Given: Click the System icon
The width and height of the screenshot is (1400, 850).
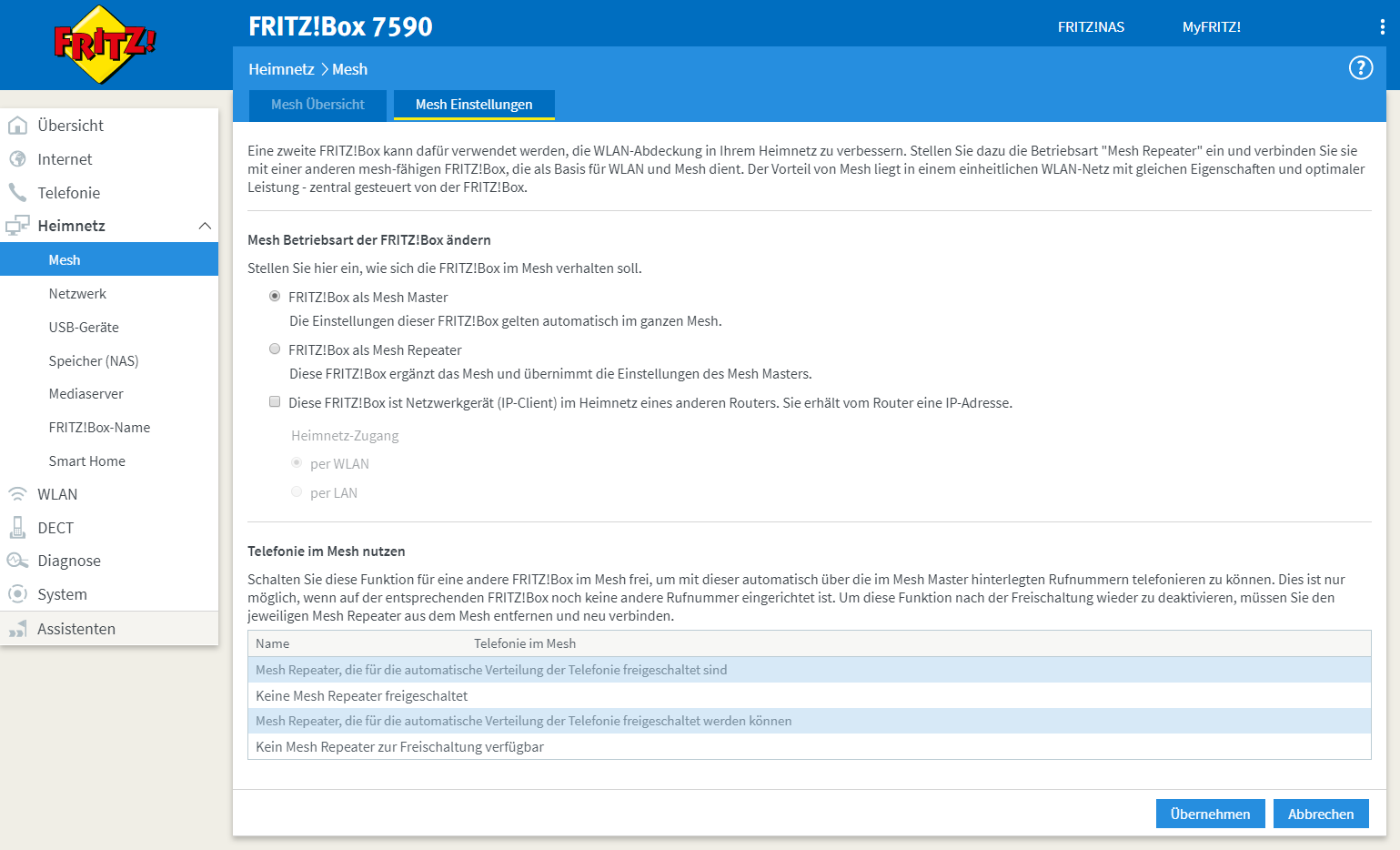Looking at the screenshot, I should (x=17, y=594).
